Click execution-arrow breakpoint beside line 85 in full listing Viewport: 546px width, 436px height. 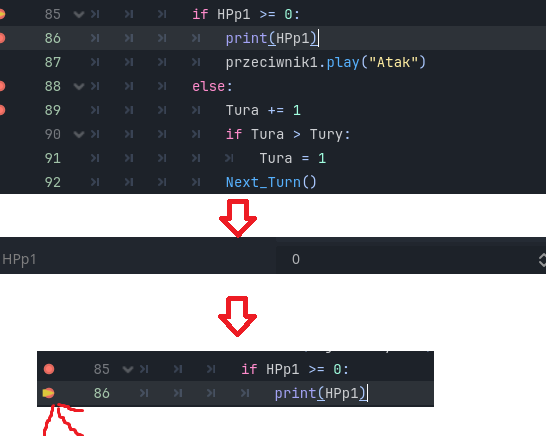point(2,14)
